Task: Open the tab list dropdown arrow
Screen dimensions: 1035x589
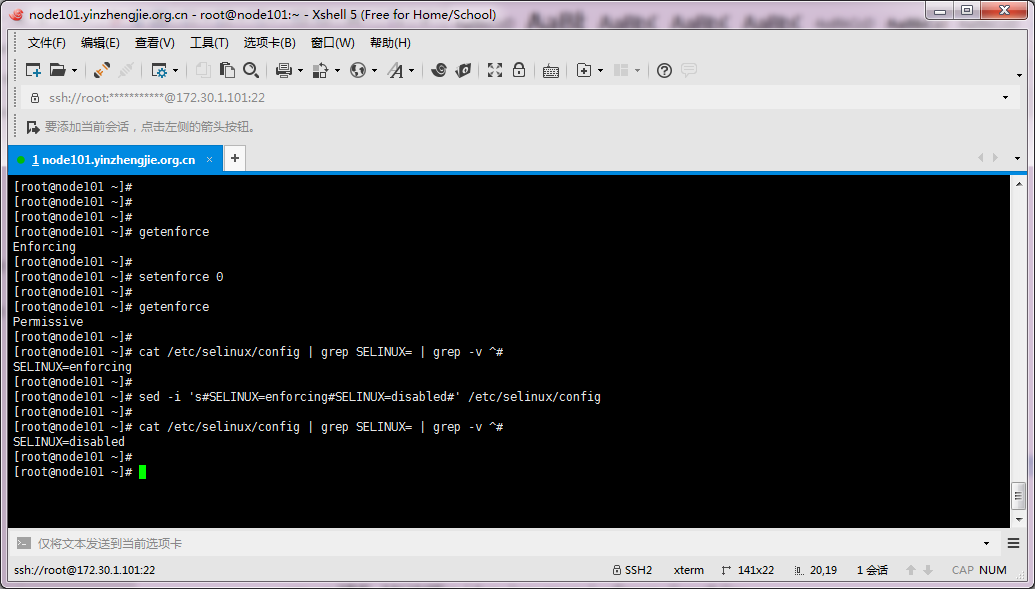Action: [x=1017, y=159]
